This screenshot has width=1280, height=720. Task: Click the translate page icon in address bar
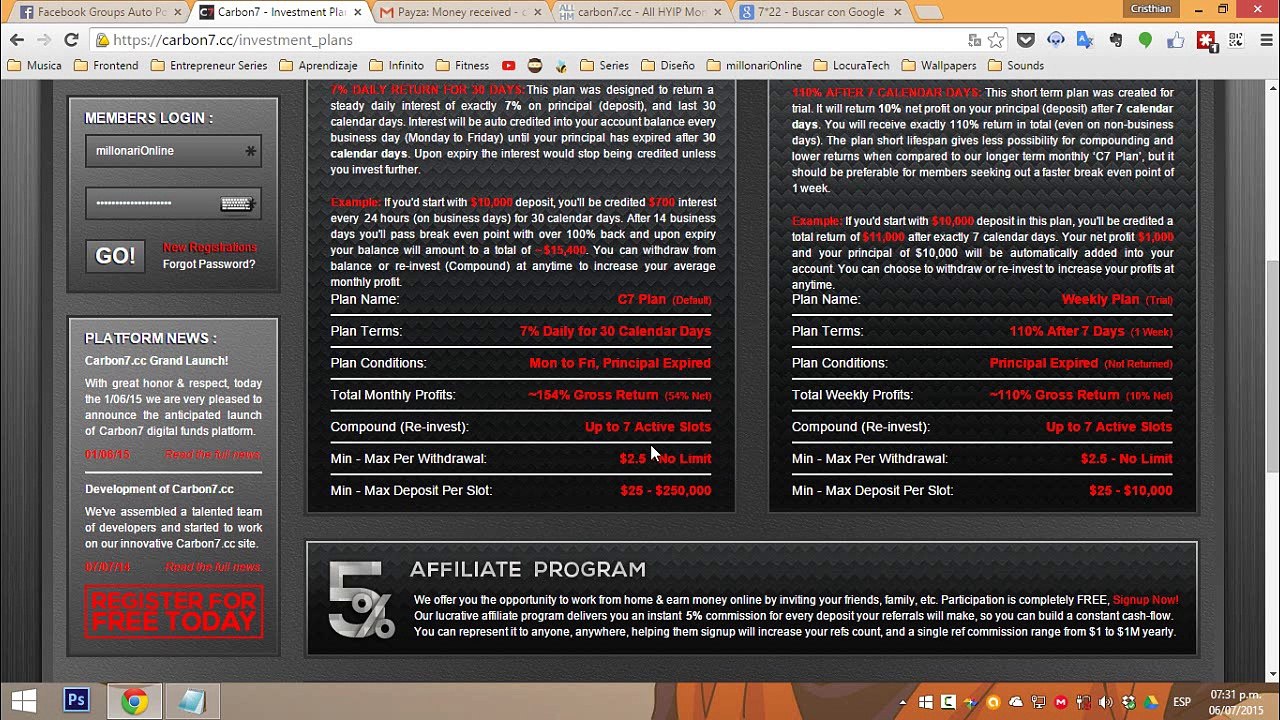tap(974, 40)
